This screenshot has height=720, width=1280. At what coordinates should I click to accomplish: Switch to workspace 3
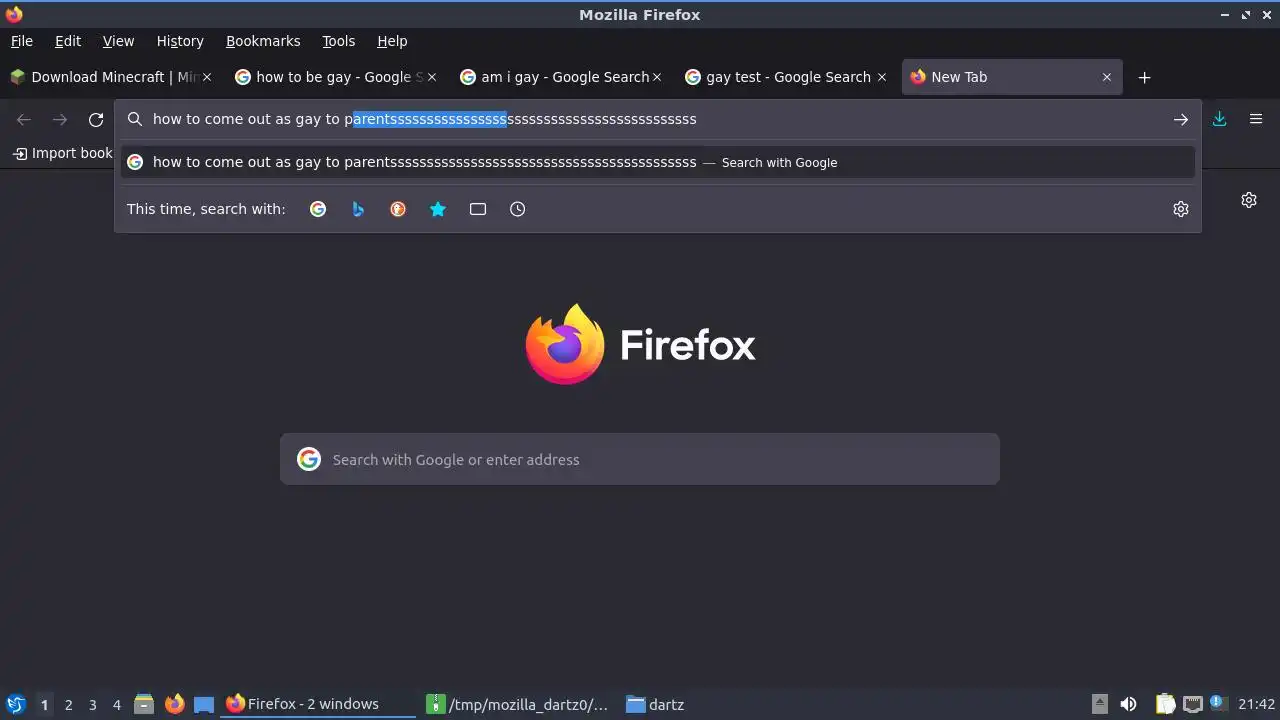point(92,704)
